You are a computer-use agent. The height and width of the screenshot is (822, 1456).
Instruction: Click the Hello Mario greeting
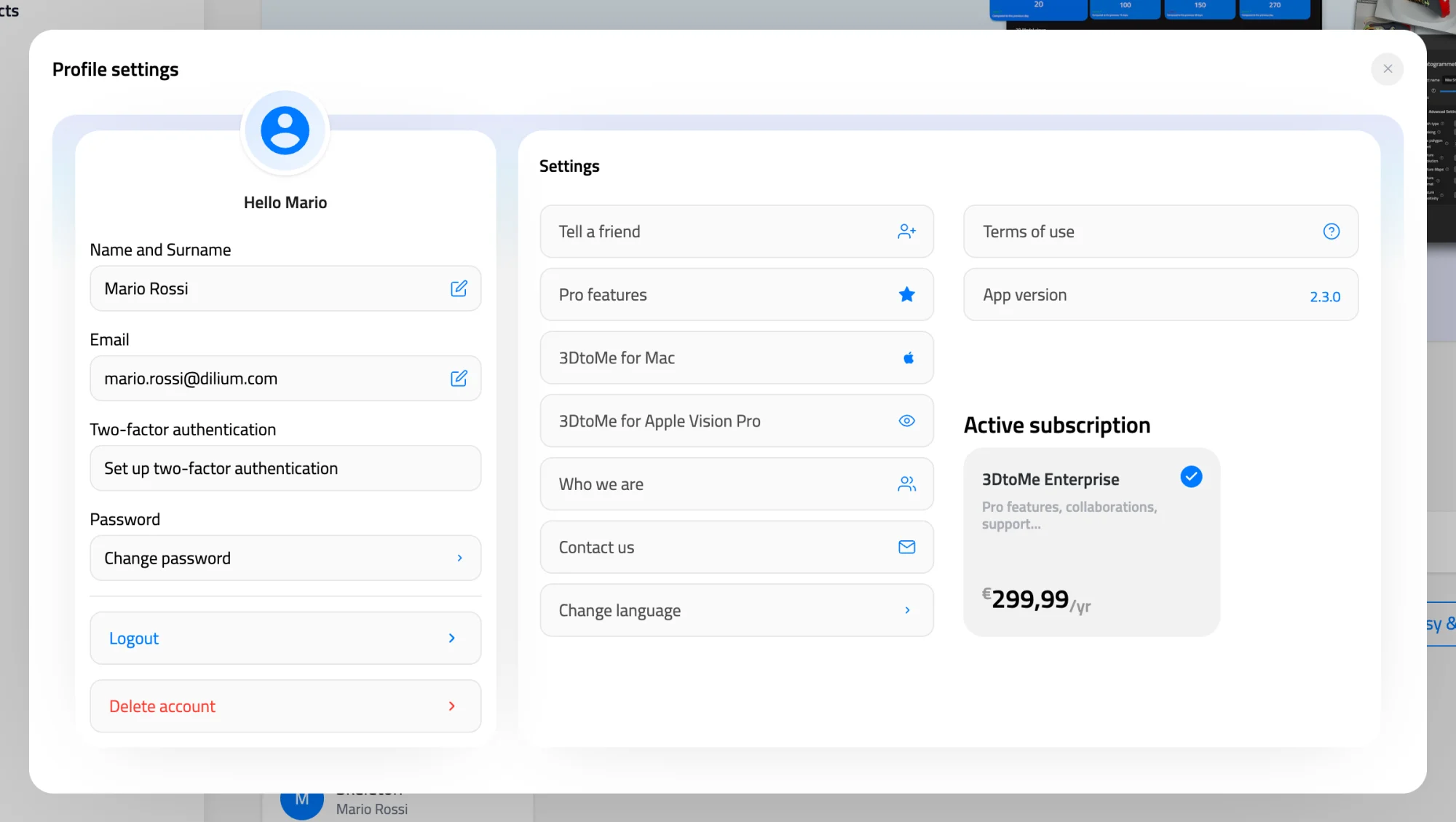(x=285, y=202)
